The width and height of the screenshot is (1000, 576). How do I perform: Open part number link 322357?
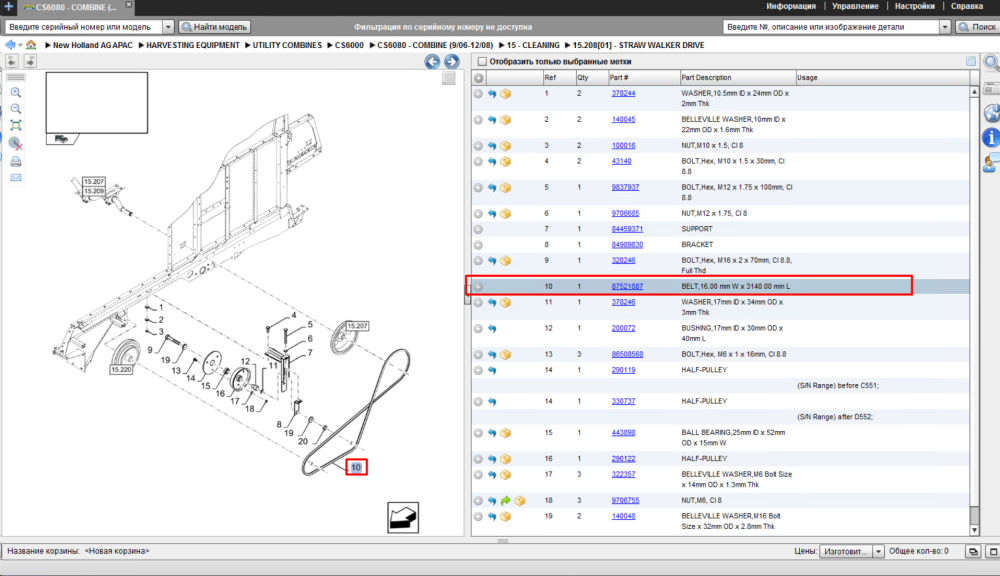[623, 475]
